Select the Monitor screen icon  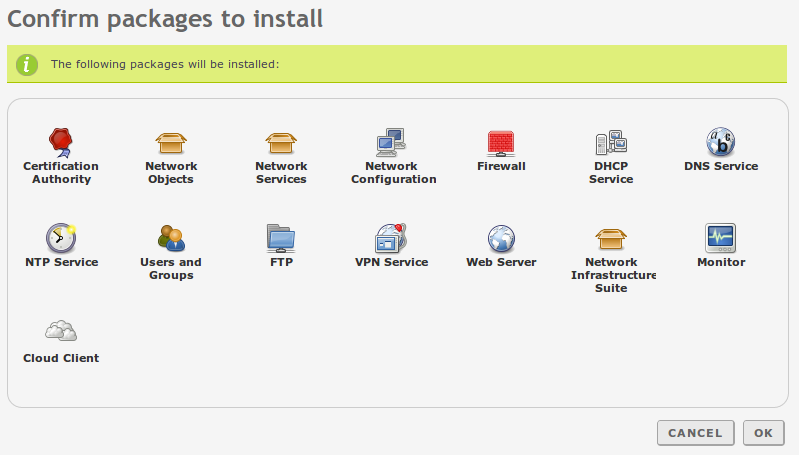pos(721,237)
